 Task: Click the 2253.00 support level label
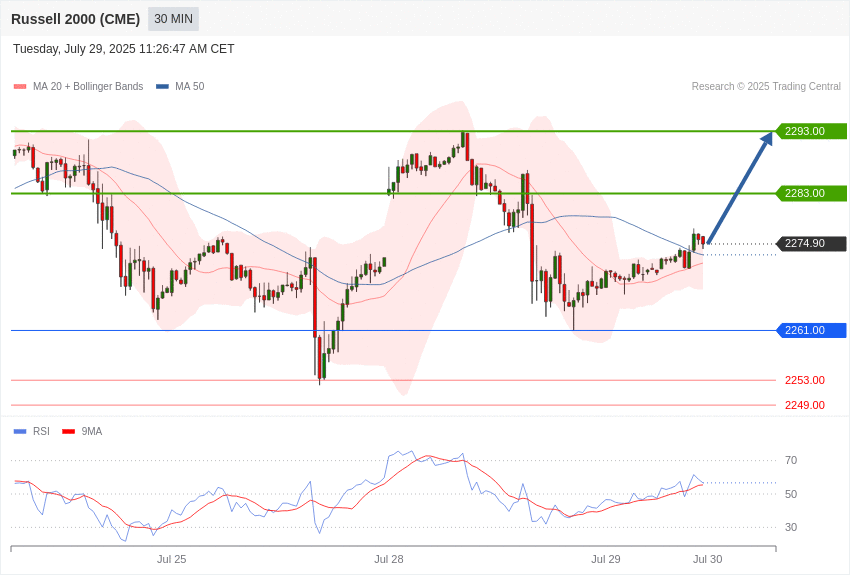tap(804, 380)
